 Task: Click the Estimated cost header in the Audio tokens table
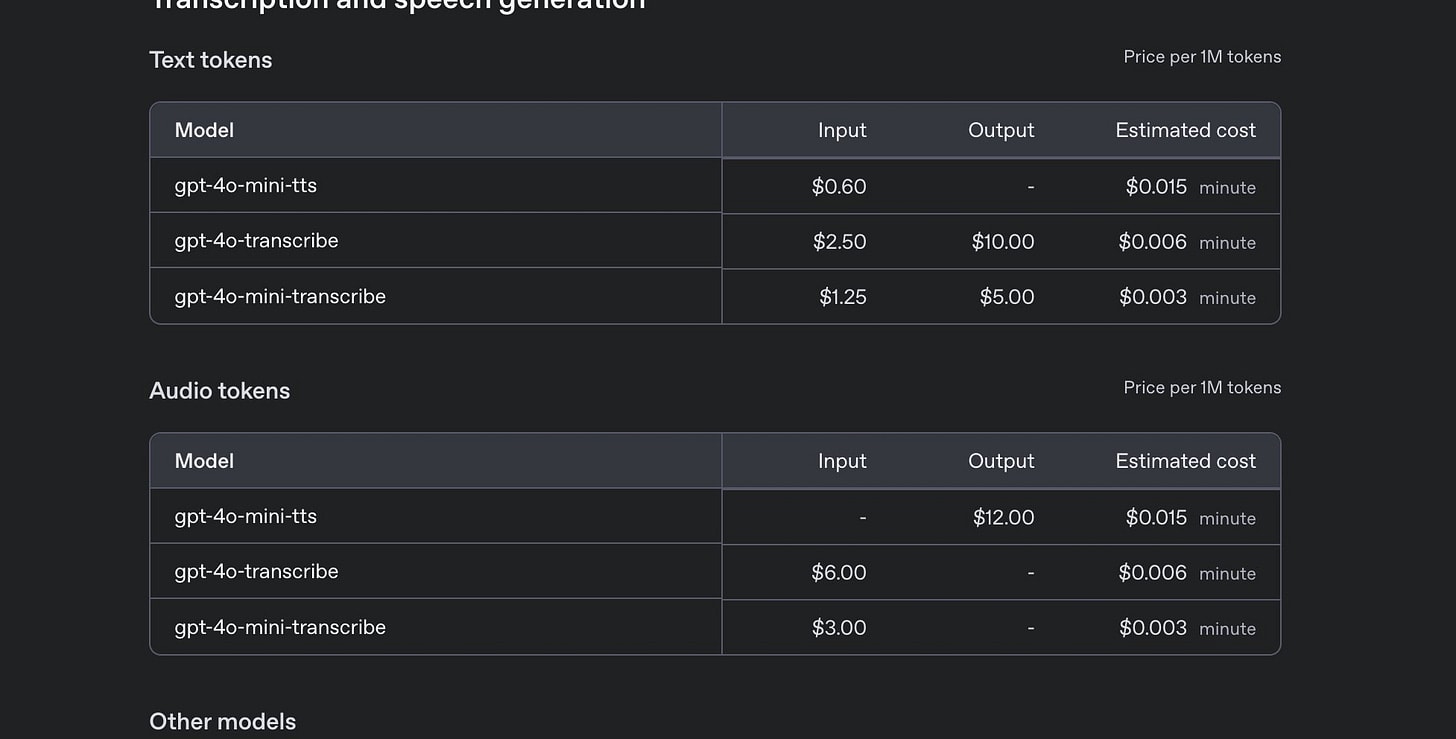pyautogui.click(x=1185, y=461)
